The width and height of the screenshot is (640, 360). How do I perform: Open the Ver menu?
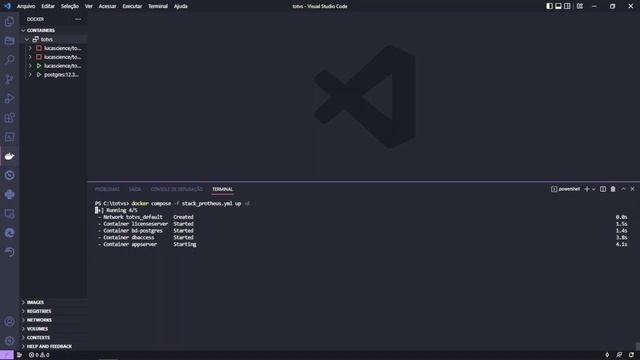click(89, 6)
